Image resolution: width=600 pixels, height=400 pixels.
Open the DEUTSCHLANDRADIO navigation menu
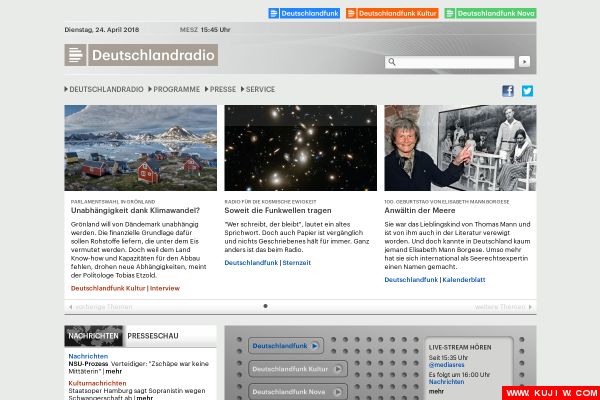pos(104,89)
